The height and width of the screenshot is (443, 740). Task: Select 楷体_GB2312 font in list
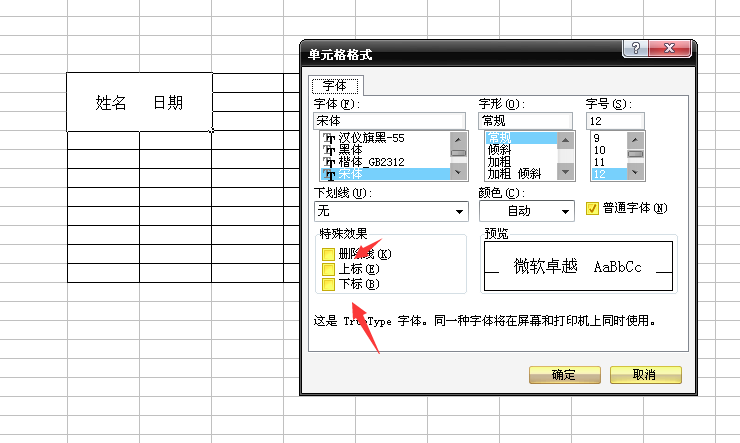tap(385, 162)
